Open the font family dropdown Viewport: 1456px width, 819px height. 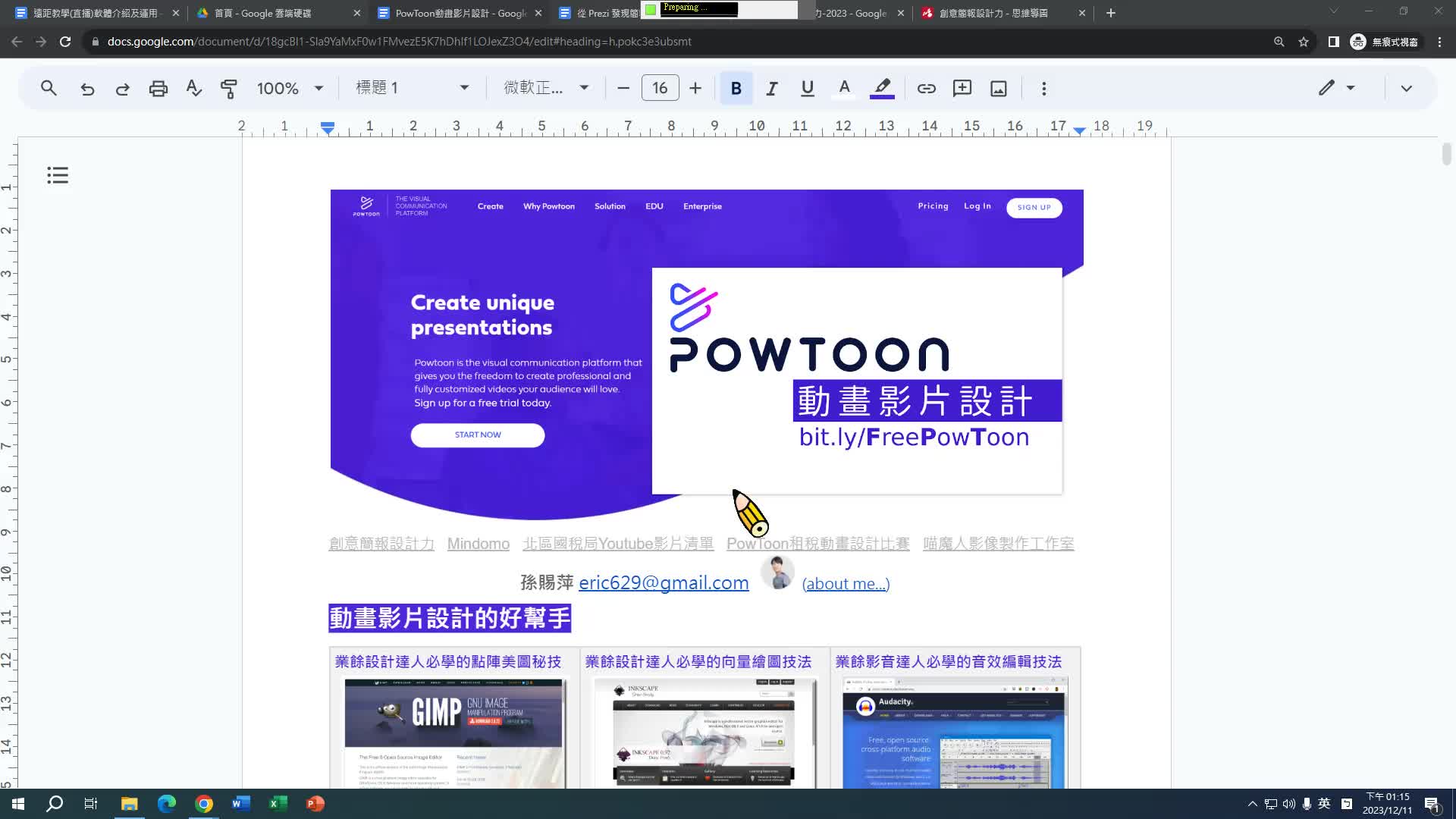point(546,88)
